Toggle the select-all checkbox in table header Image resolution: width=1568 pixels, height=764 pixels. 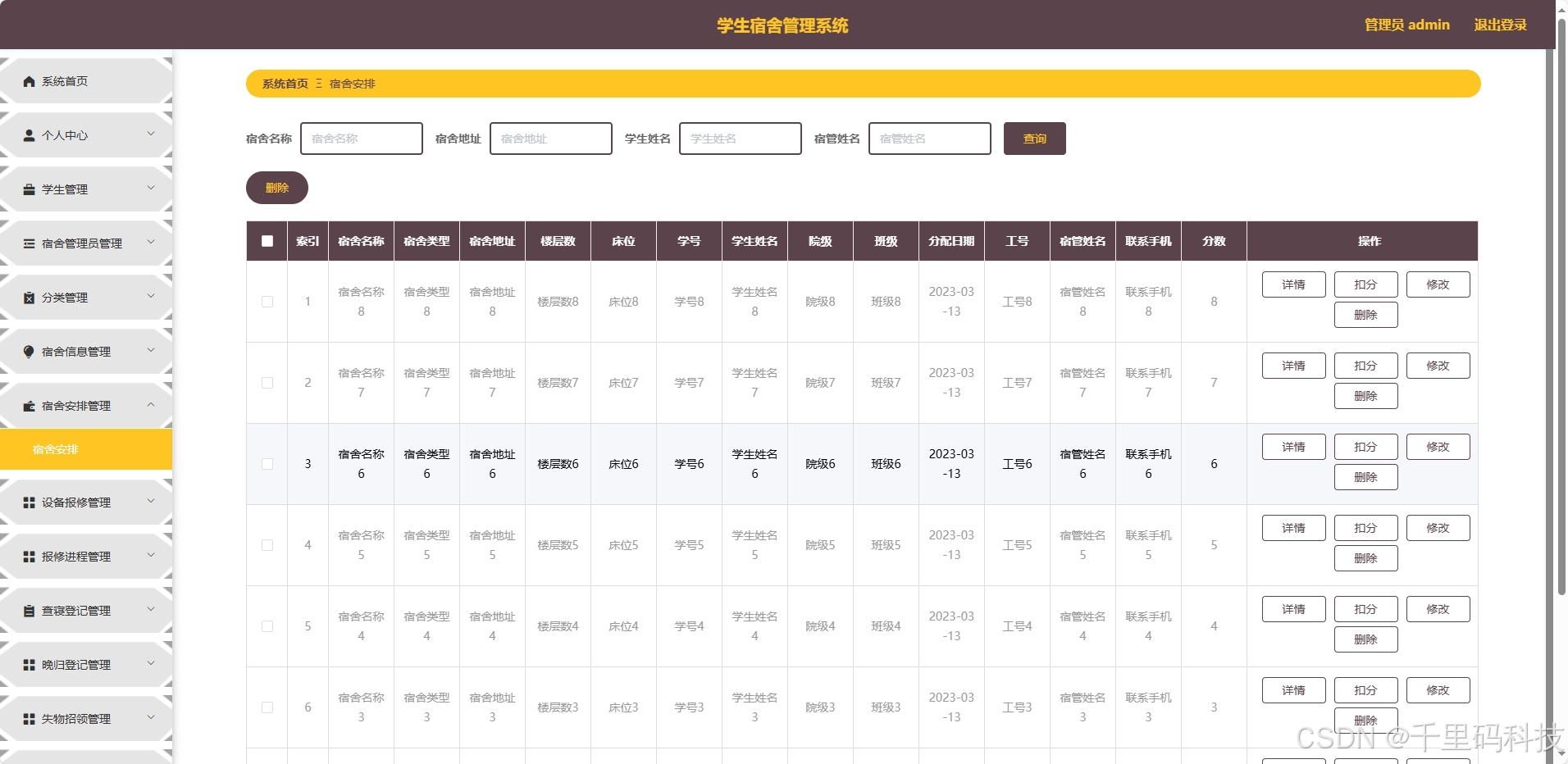[267, 241]
